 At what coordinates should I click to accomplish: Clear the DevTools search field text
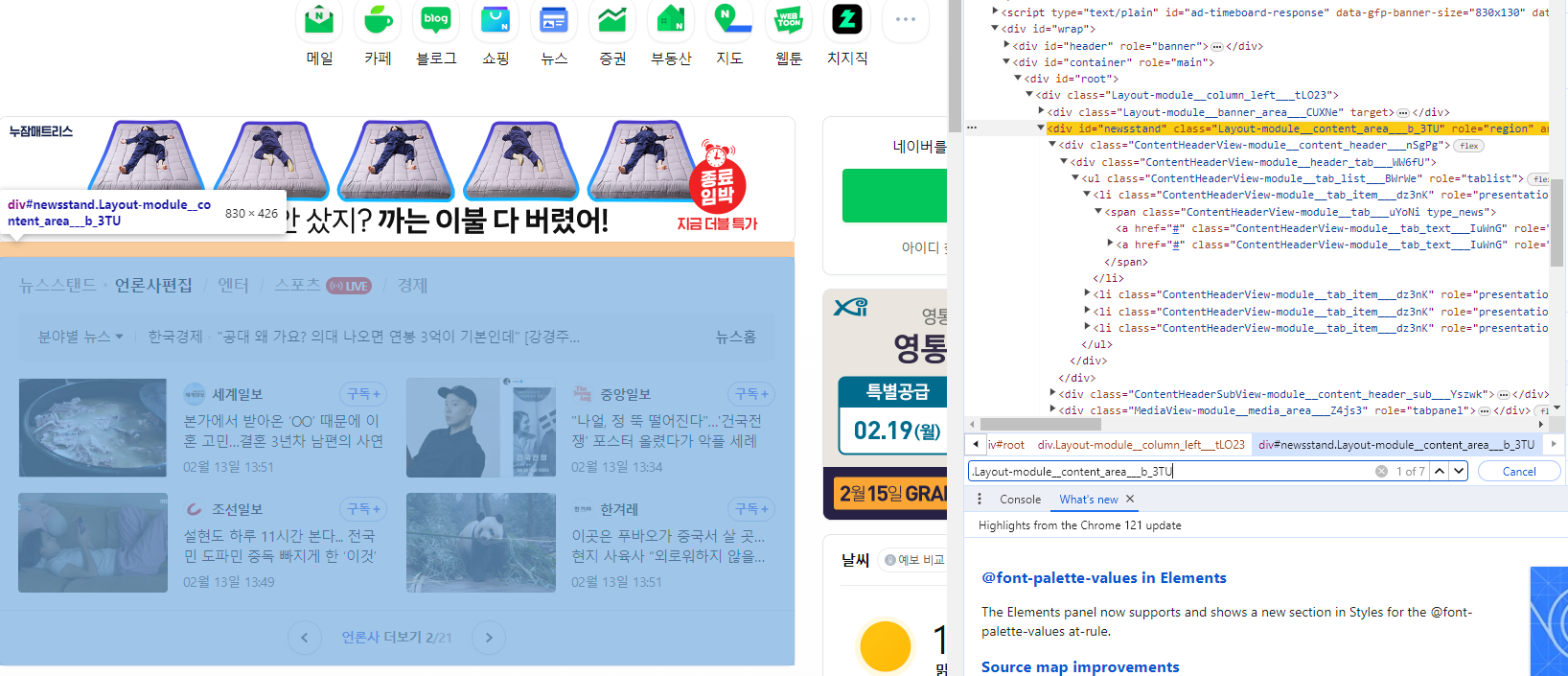[1381, 471]
